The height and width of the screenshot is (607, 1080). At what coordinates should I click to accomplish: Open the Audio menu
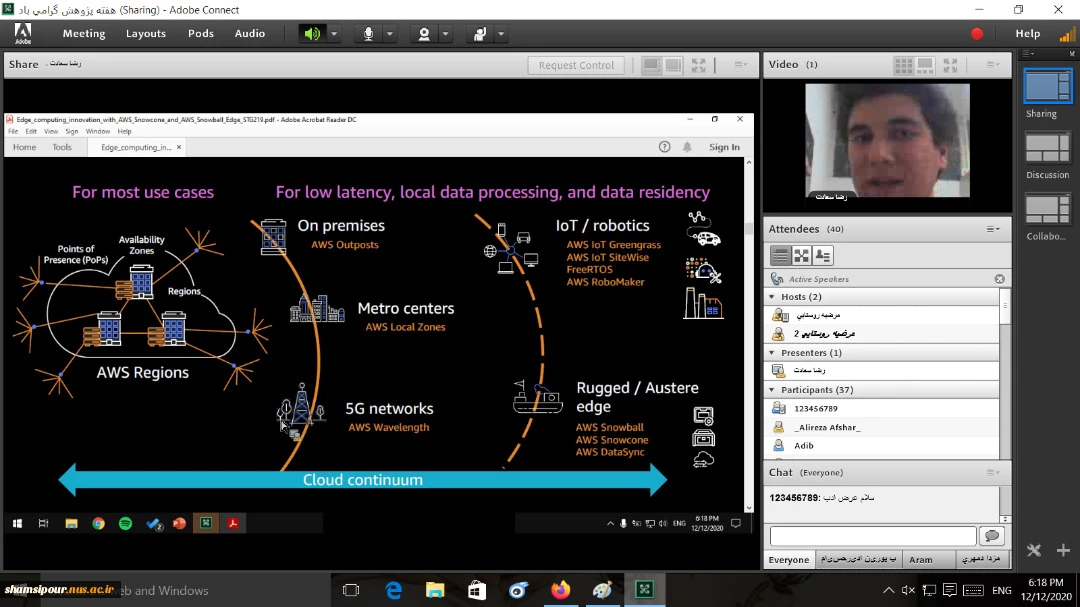tap(249, 33)
